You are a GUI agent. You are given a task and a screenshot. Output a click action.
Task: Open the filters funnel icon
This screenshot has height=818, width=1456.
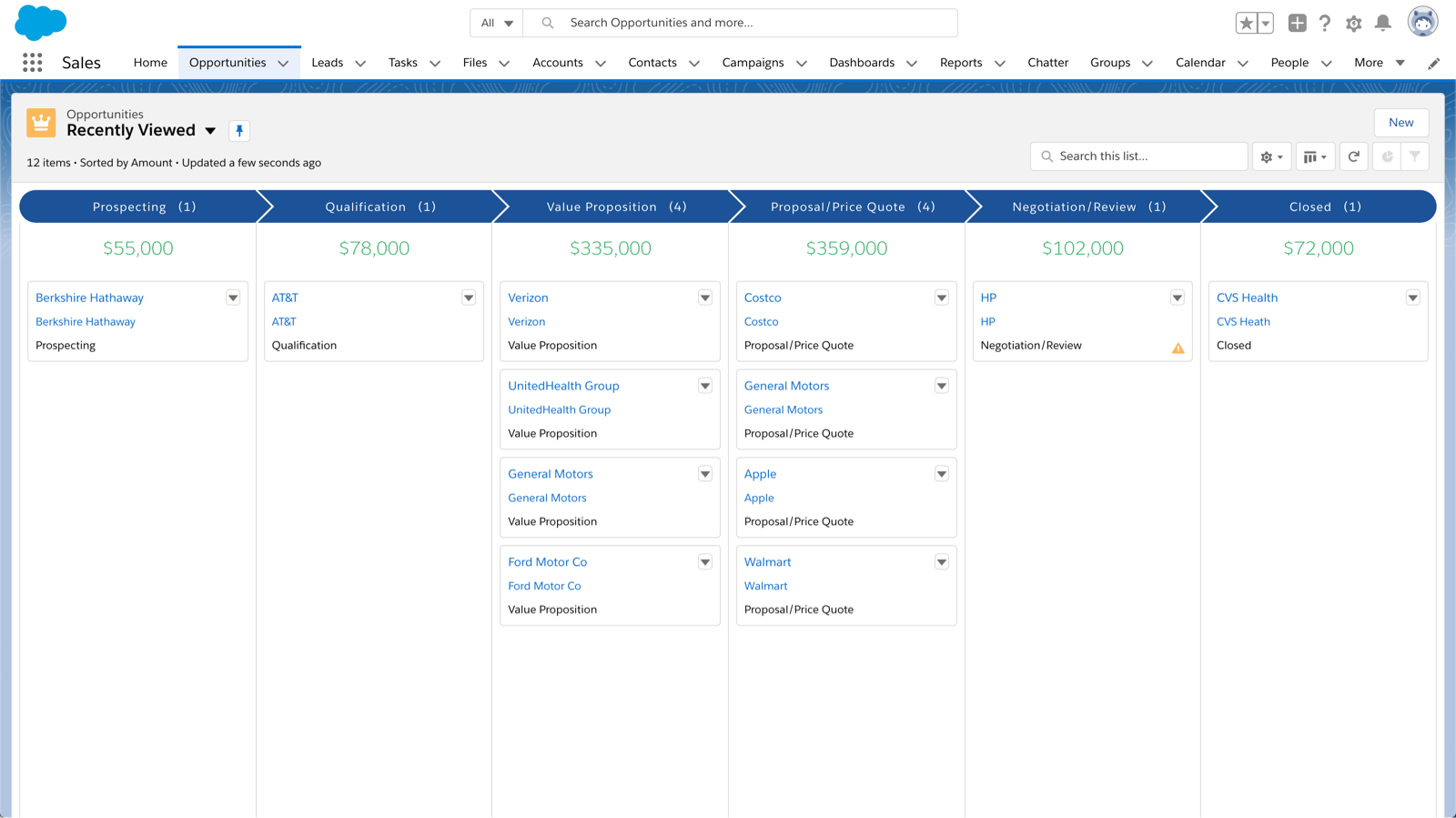(1414, 157)
